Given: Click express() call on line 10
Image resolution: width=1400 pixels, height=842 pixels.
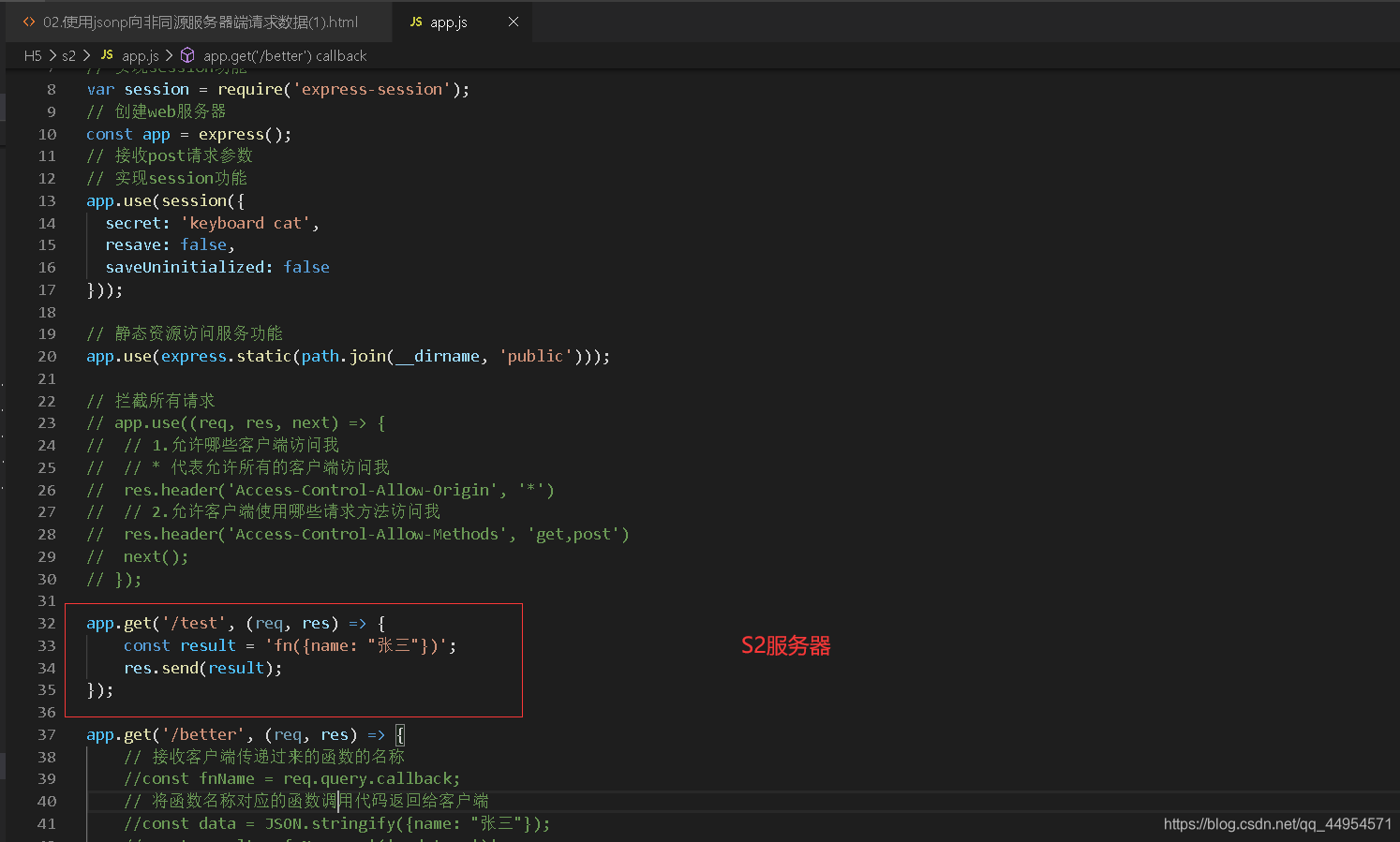Looking at the screenshot, I should (241, 134).
